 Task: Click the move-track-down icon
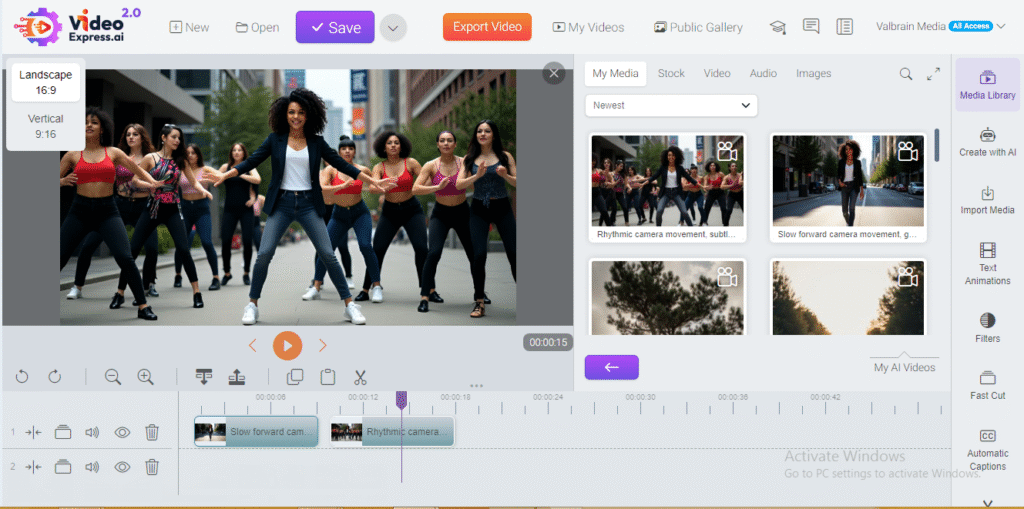[x=204, y=376]
